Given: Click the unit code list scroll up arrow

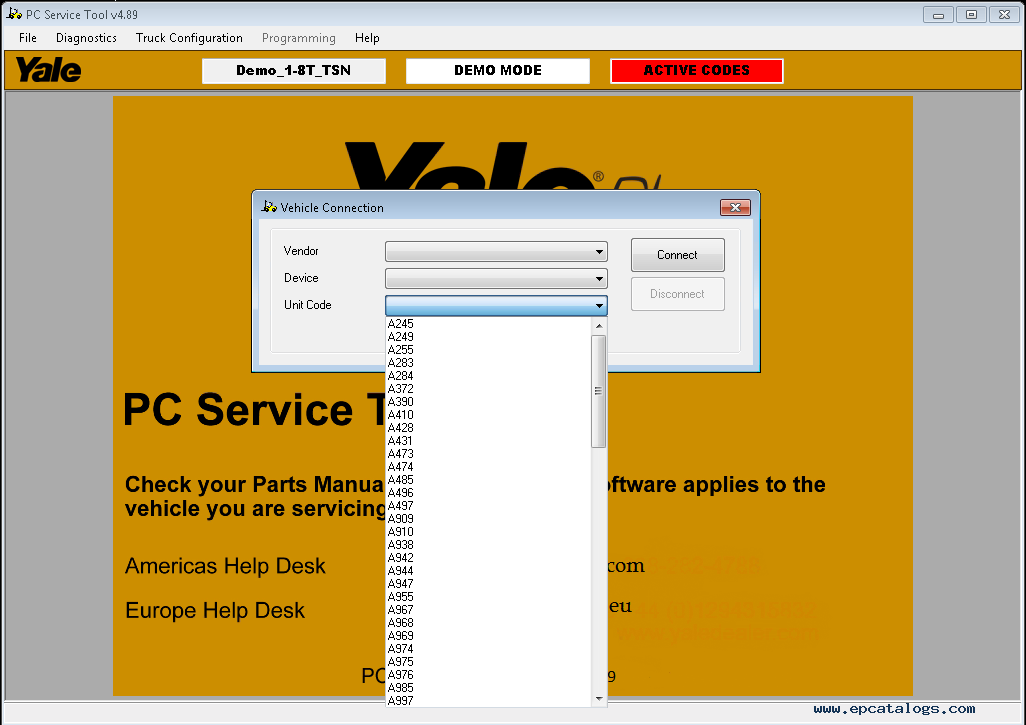Looking at the screenshot, I should 599,325.
